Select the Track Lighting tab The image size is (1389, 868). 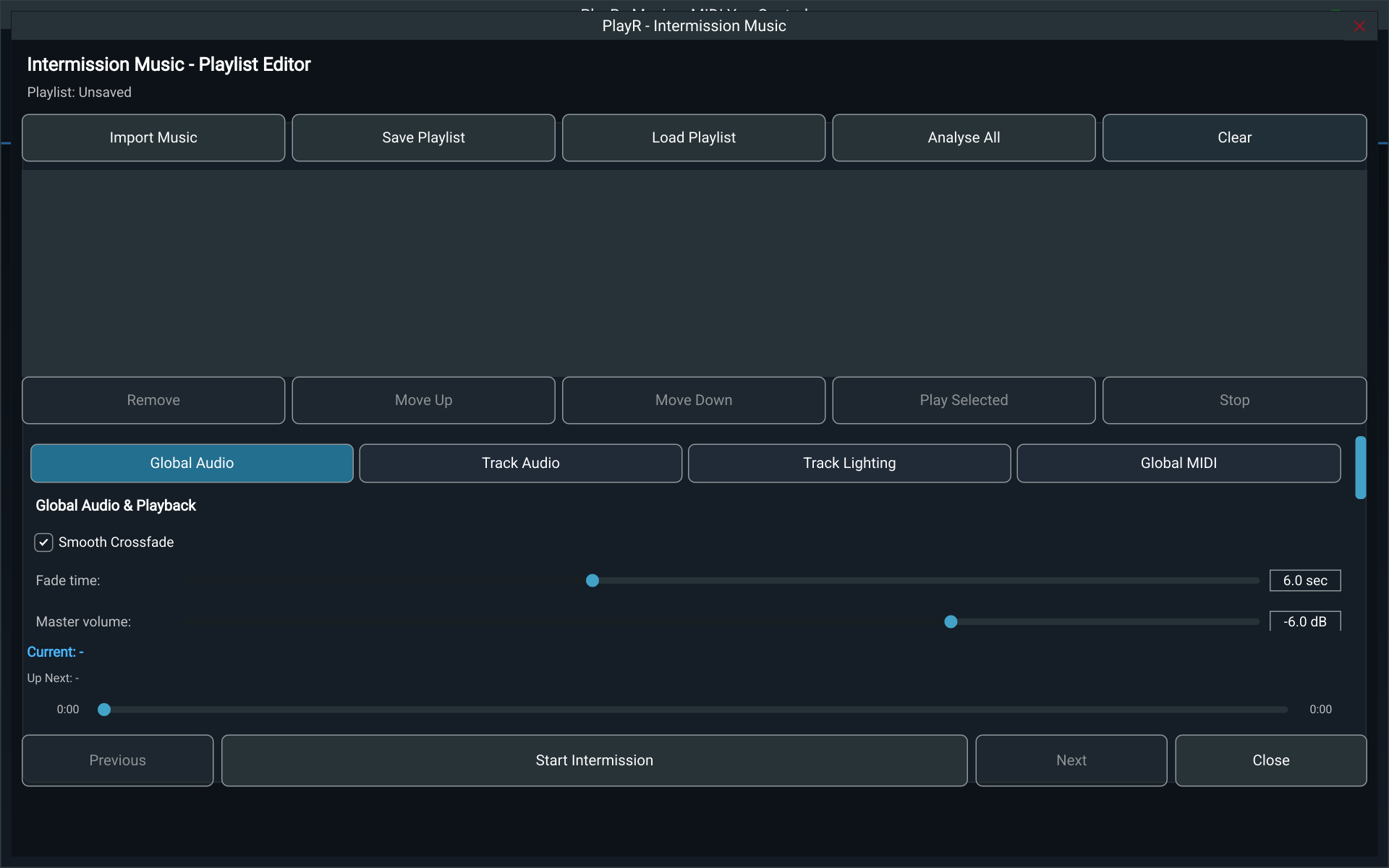tap(849, 463)
